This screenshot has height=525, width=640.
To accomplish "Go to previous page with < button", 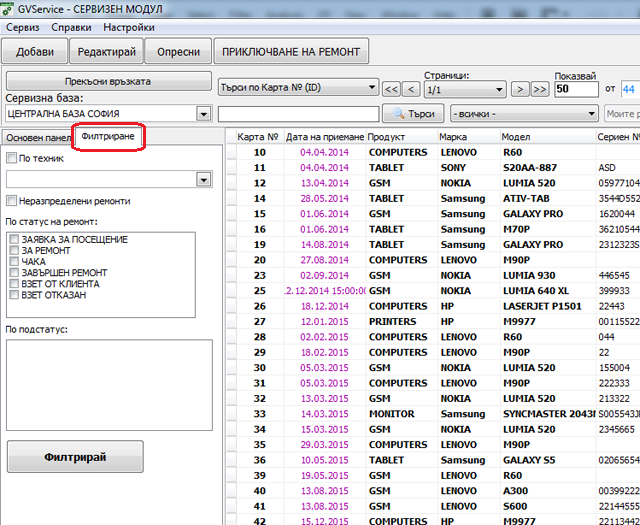I will coord(411,89).
